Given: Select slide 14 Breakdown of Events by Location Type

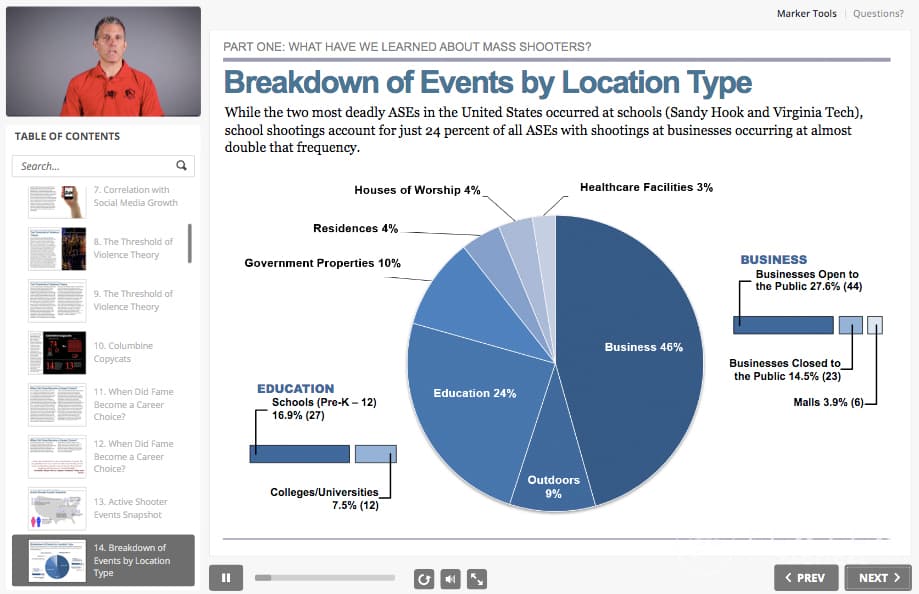Looking at the screenshot, I should [x=103, y=560].
